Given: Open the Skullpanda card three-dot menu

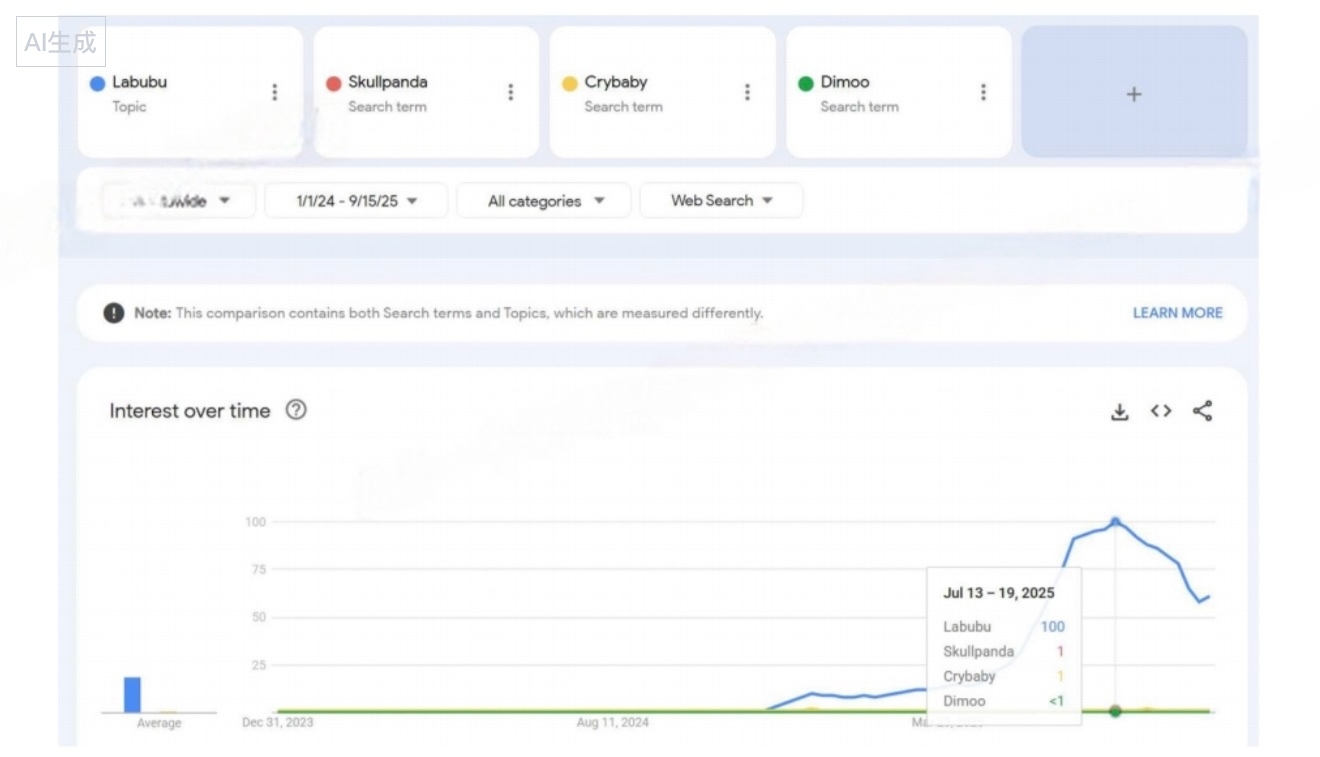Looking at the screenshot, I should (510, 92).
